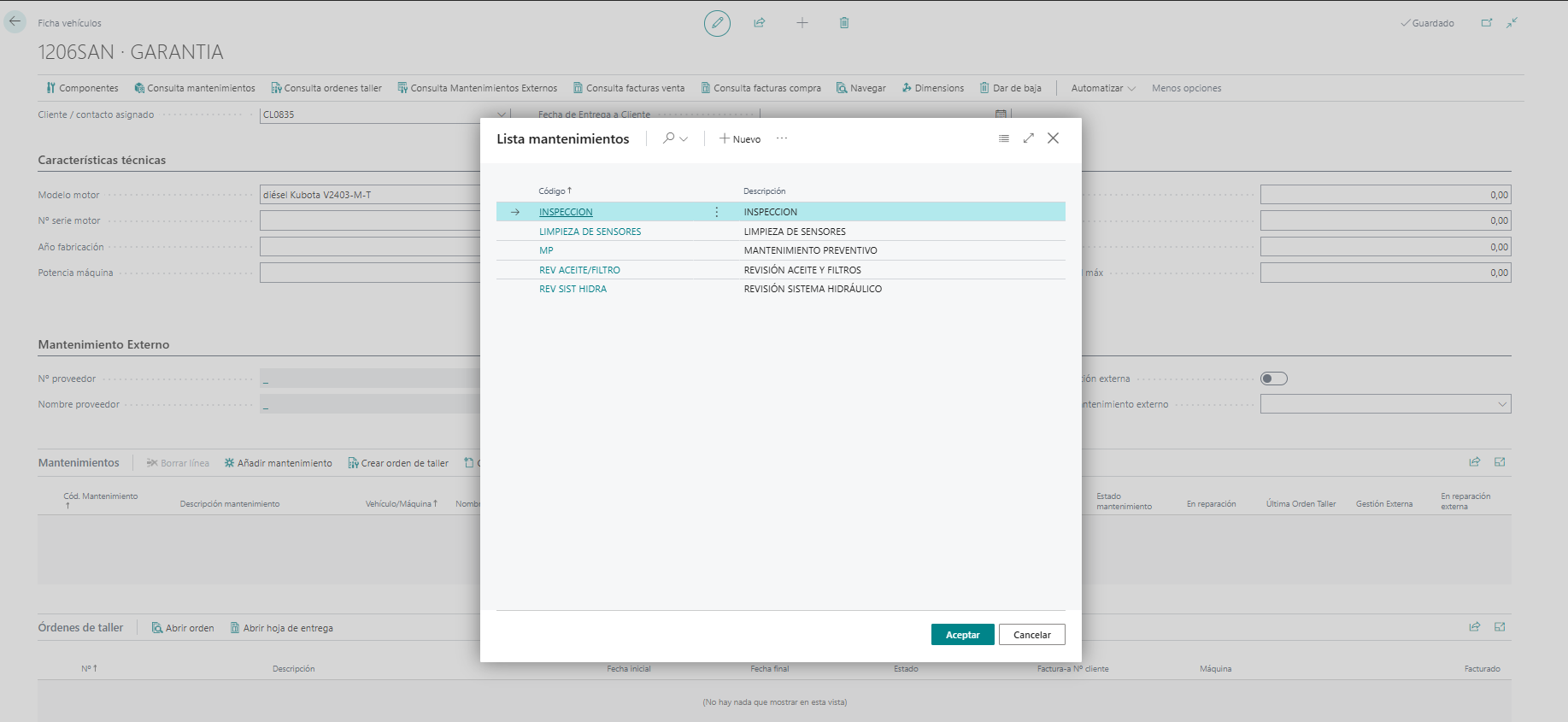This screenshot has height=722, width=1568.
Task: Expand the Automatizar dropdown
Action: click(x=1103, y=88)
